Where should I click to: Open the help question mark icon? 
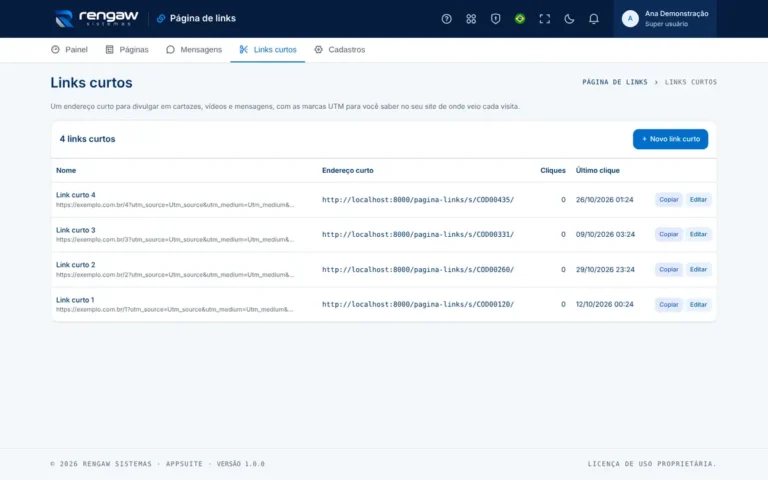[x=446, y=19]
